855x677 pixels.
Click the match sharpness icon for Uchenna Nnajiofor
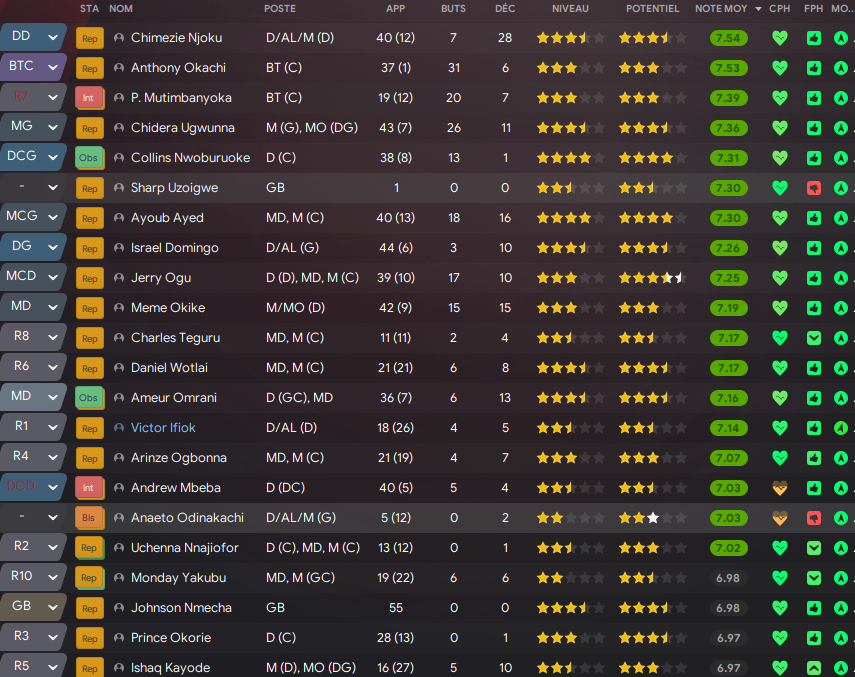[813, 548]
